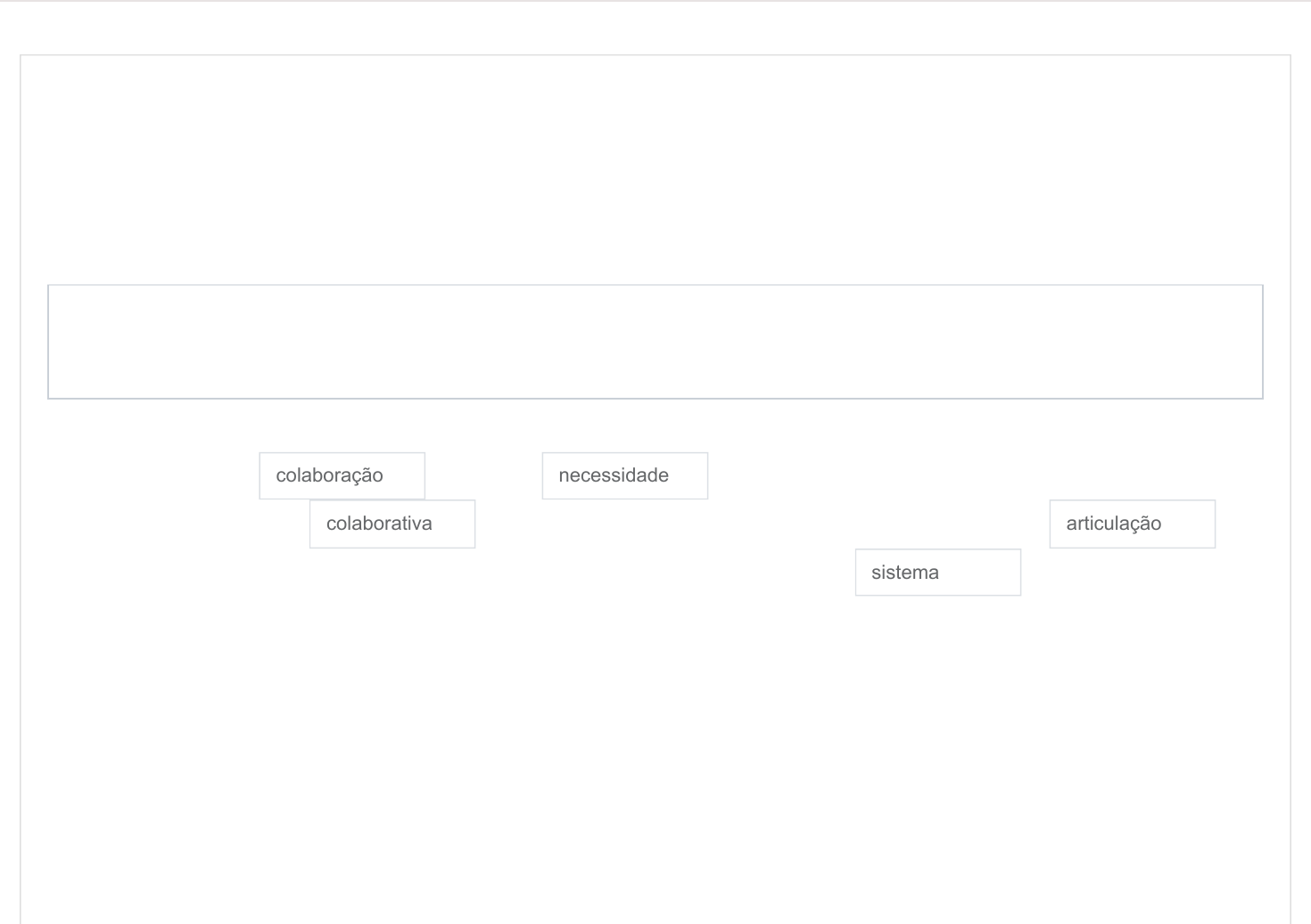This screenshot has width=1311, height=924.
Task: Click the tile labeled articulação
Action: coord(1132,524)
